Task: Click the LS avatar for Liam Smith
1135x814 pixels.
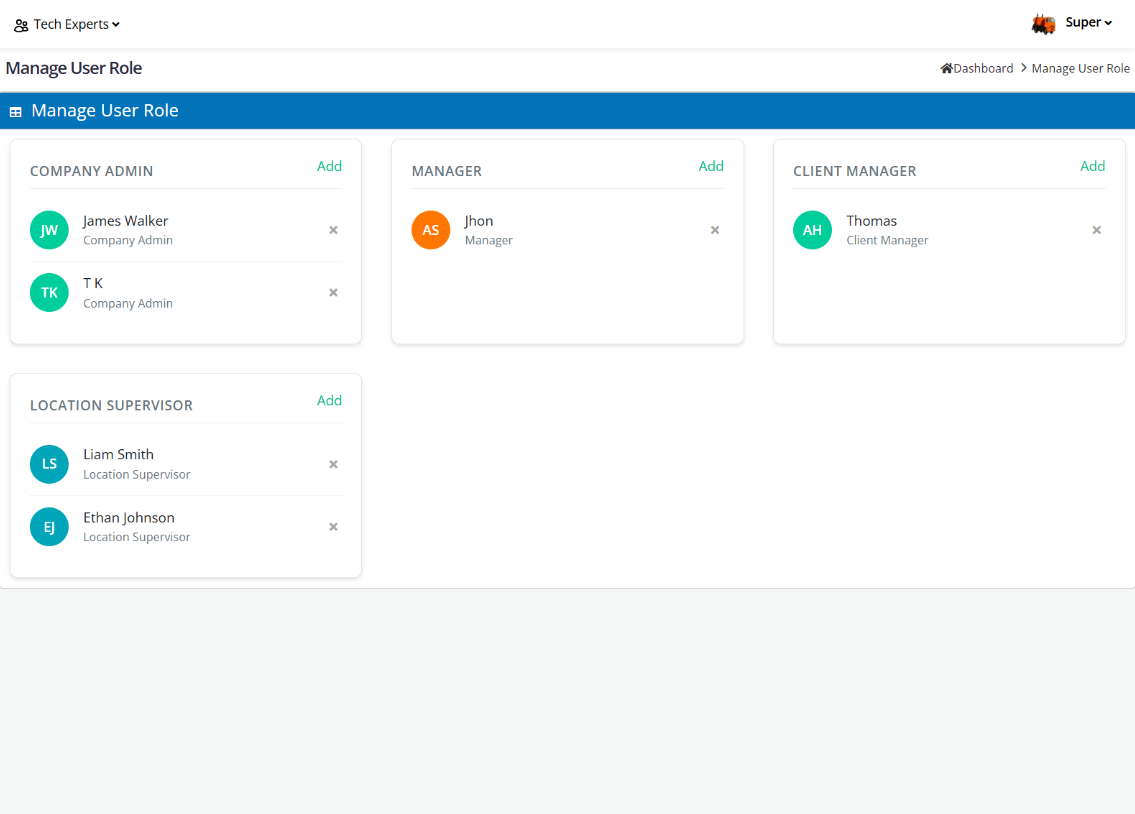Action: (x=49, y=464)
